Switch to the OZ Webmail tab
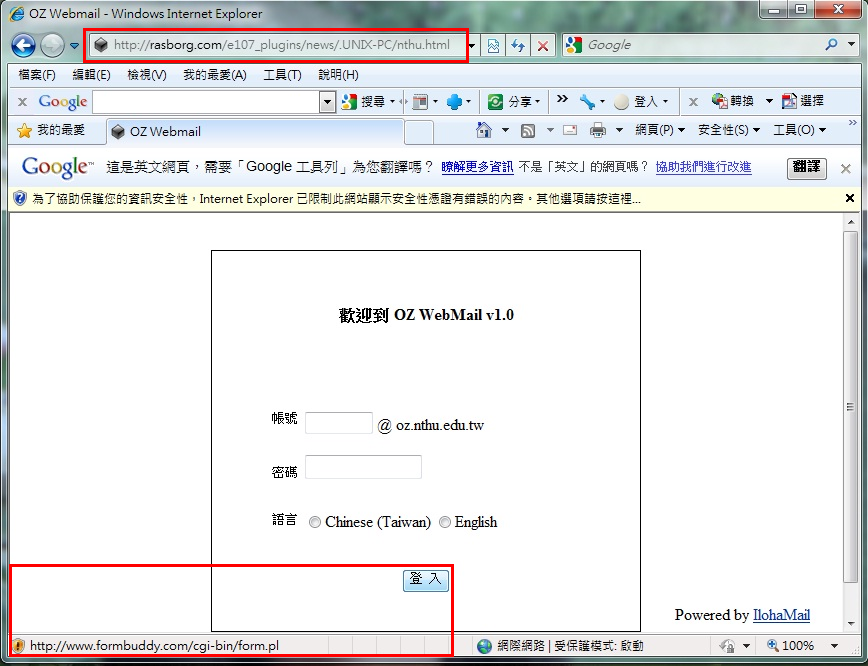Image resolution: width=868 pixels, height=666 pixels. [165, 131]
